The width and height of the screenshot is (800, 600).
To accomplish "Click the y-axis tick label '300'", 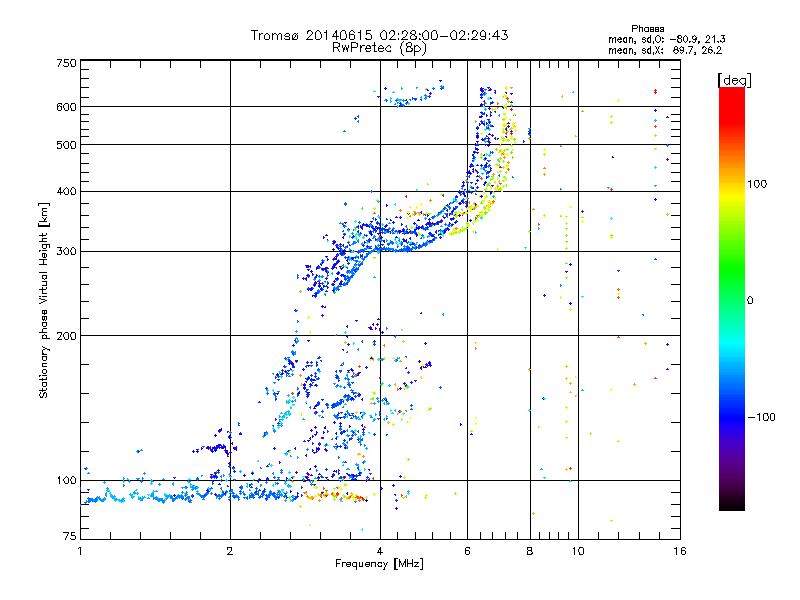I will tap(66, 251).
